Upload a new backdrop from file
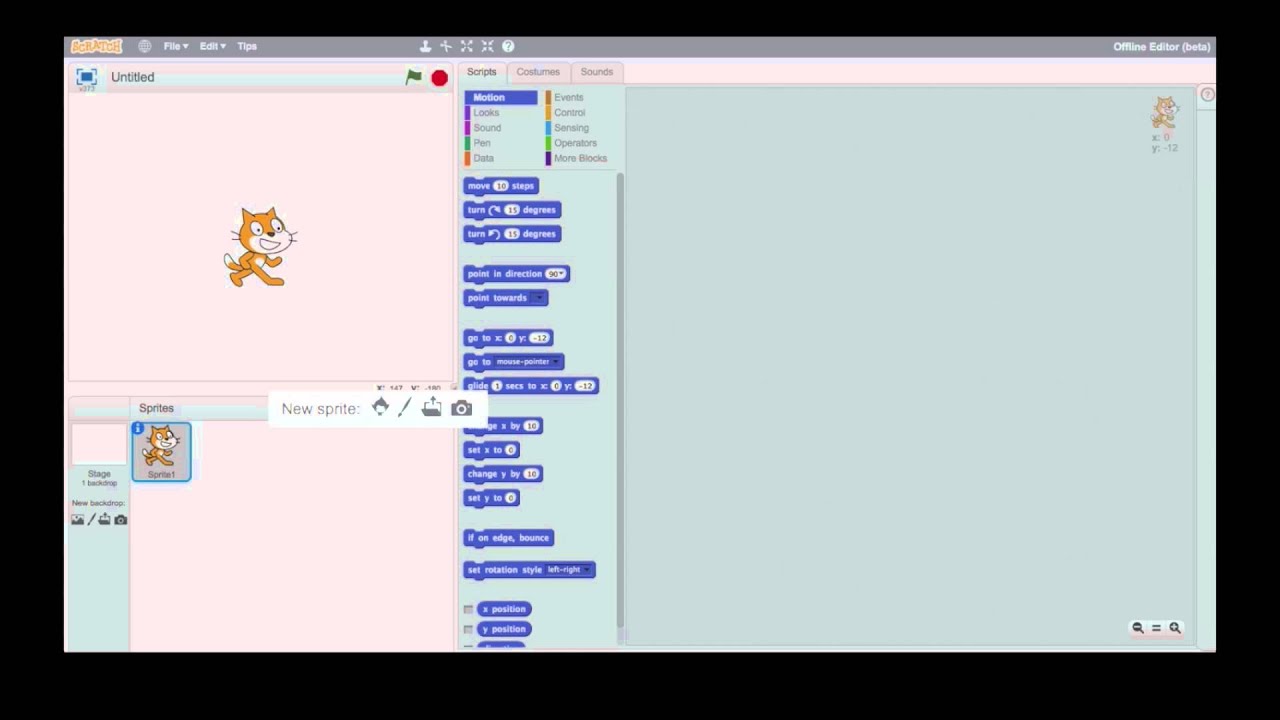Viewport: 1280px width, 720px height. click(x=104, y=520)
